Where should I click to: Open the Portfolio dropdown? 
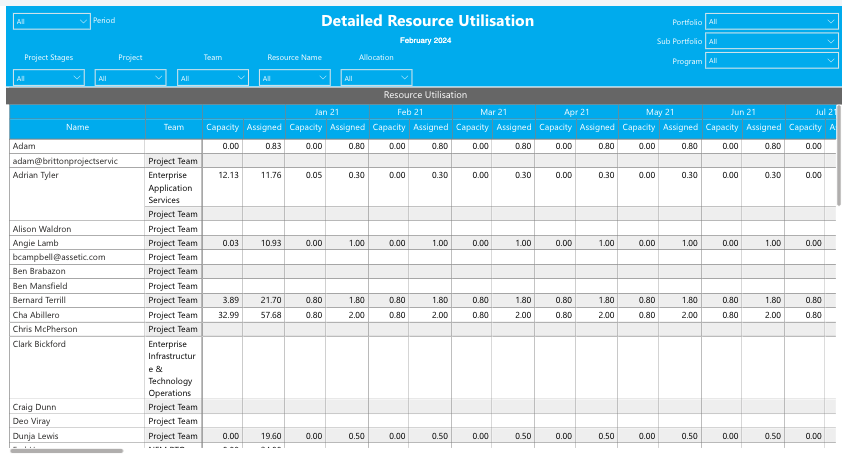(x=771, y=21)
